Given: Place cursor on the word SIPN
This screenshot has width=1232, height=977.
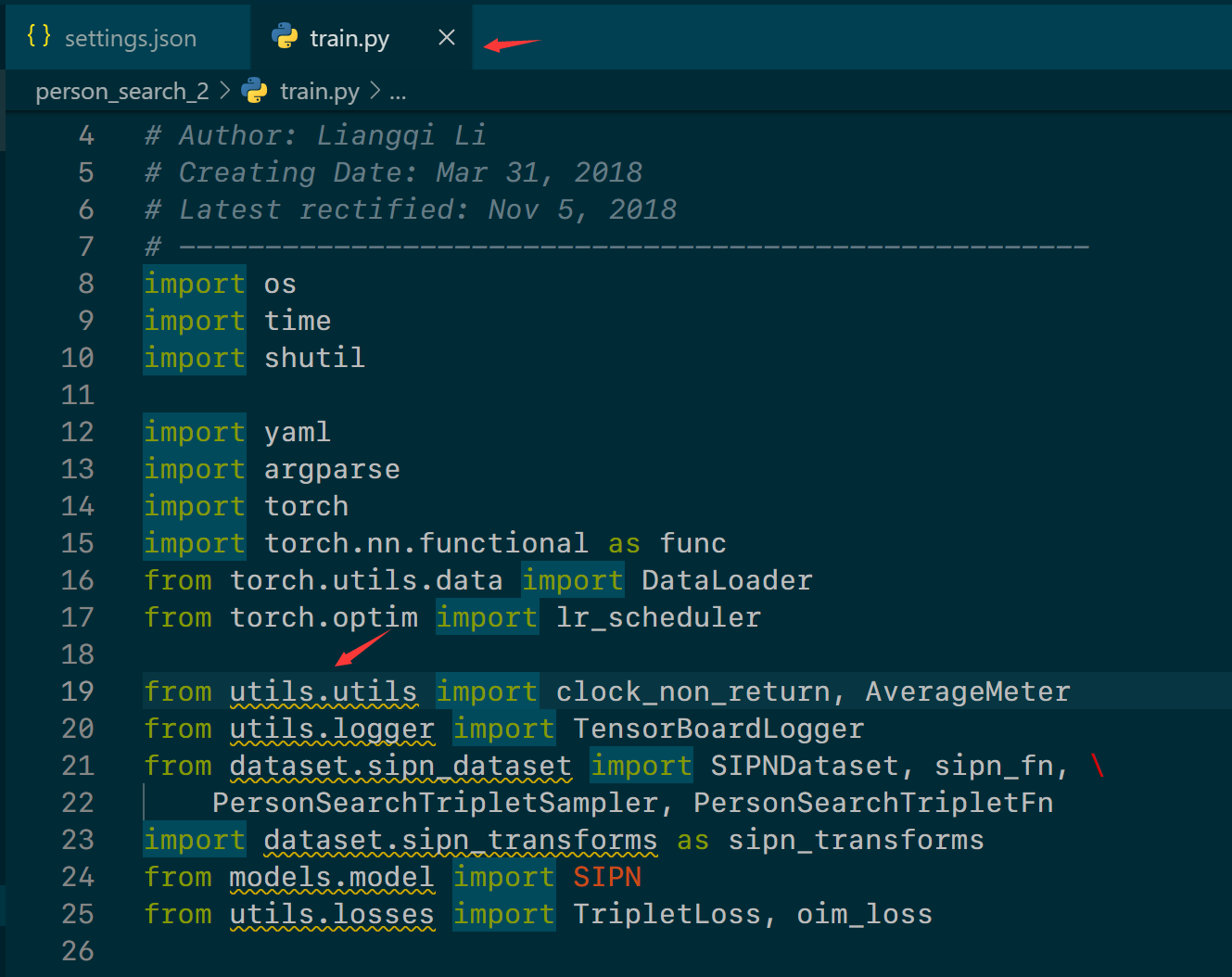Looking at the screenshot, I should tap(606, 877).
